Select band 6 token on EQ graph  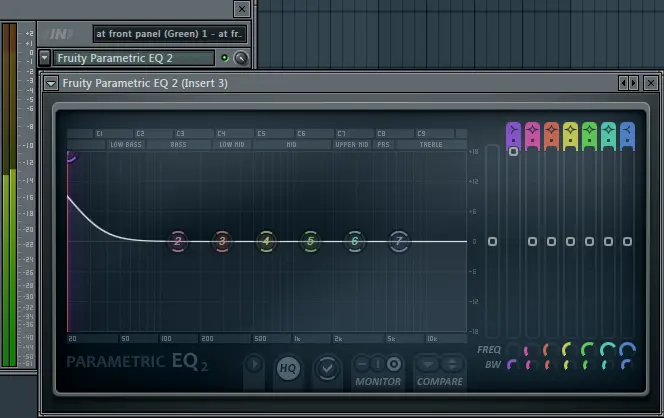click(354, 241)
